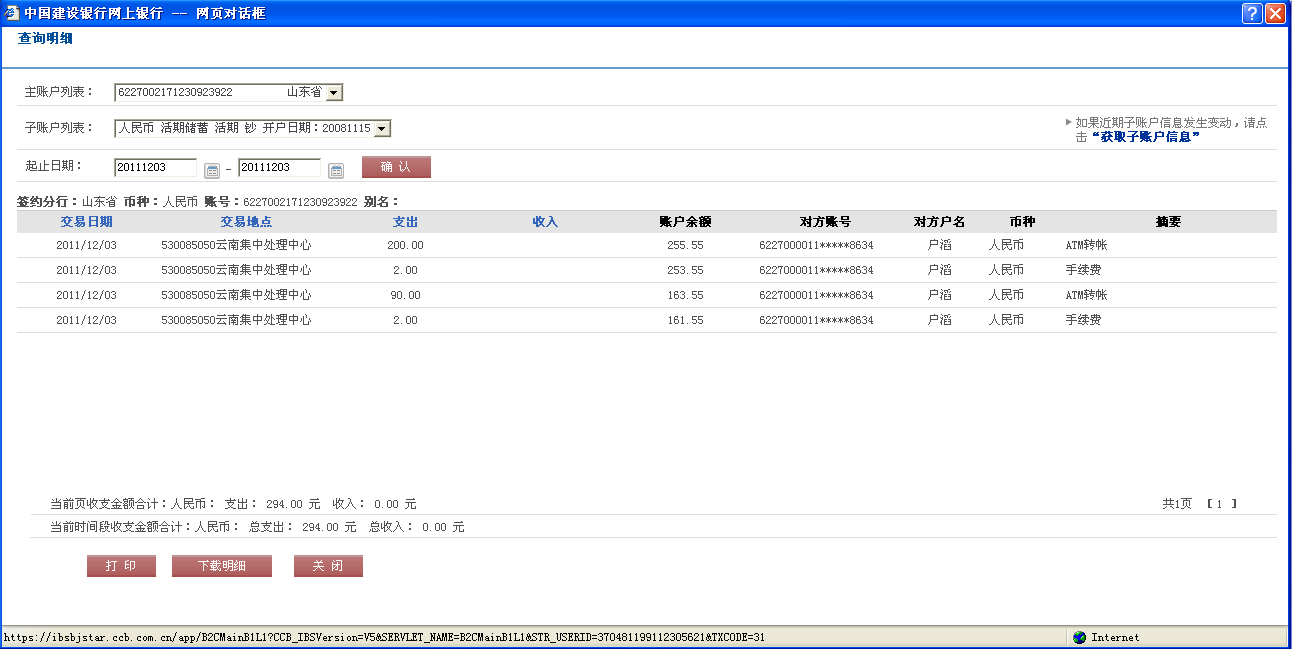Click 人民币 currency in 253.55 row

click(x=1006, y=270)
